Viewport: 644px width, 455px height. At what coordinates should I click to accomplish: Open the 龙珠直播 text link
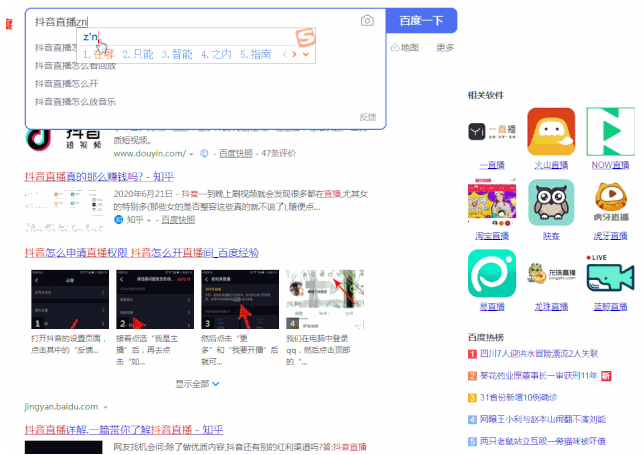click(551, 306)
